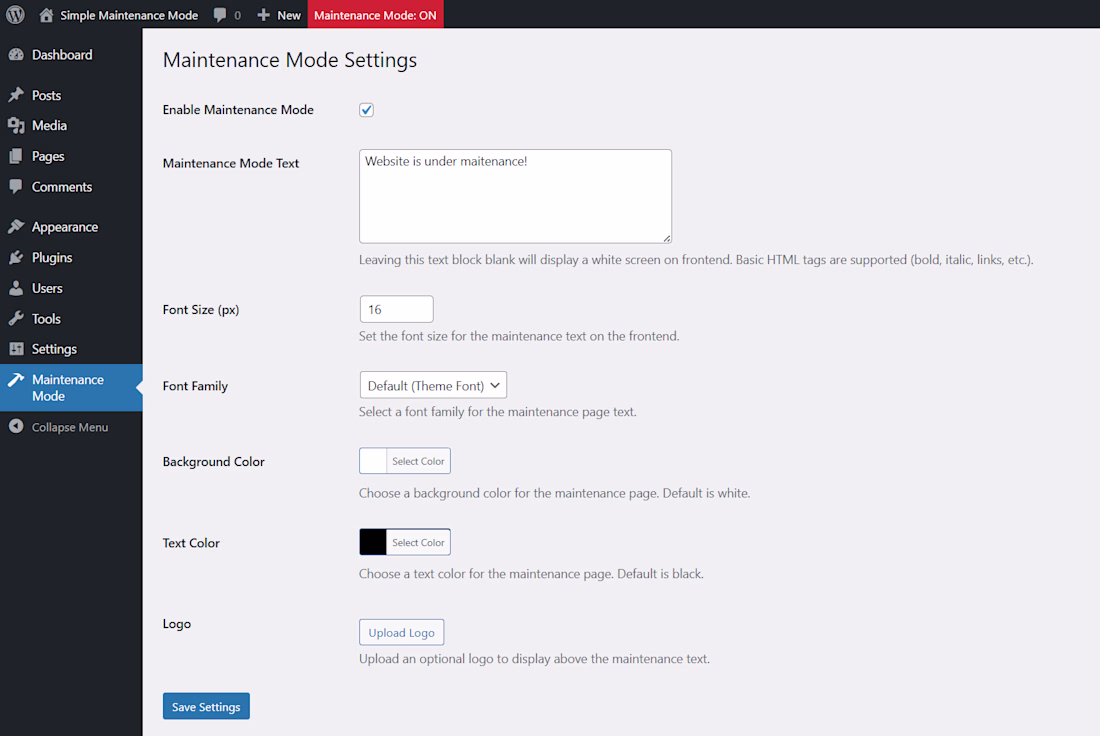The image size is (1100, 736).
Task: Click the plus icon beside New
Action: click(x=263, y=15)
